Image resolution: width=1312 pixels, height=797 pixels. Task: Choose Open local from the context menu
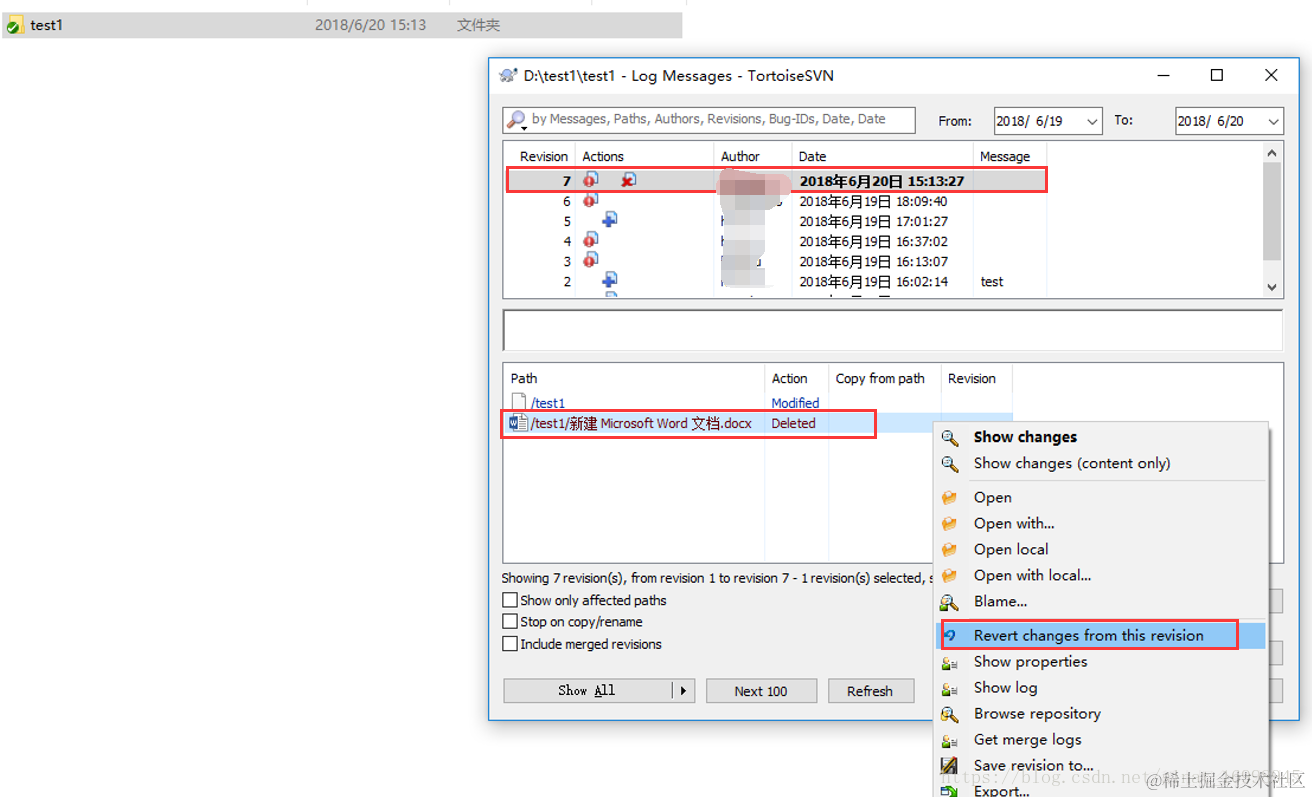pyautogui.click(x=1011, y=549)
